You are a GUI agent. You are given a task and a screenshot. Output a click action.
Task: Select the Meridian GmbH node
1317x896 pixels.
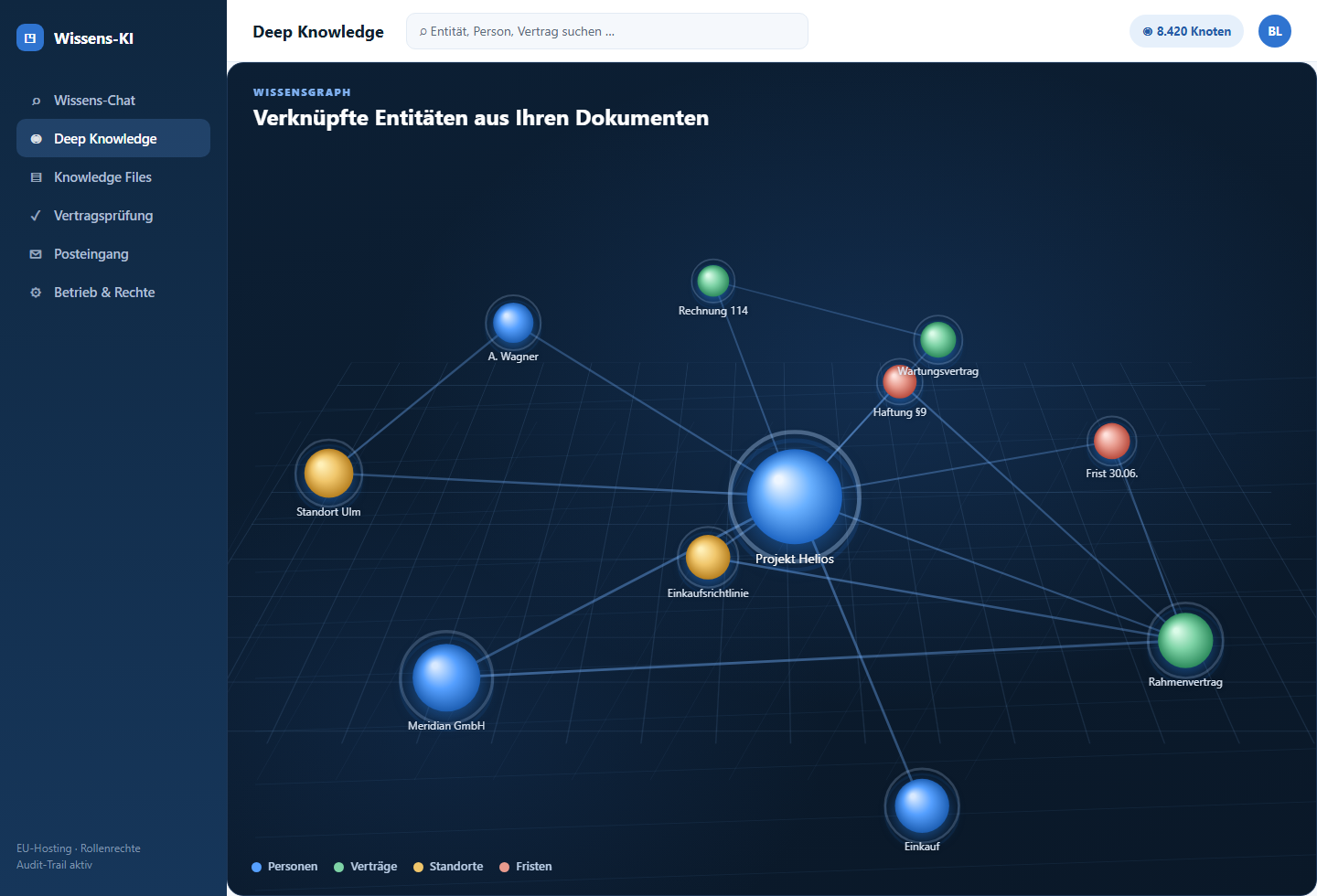tap(446, 677)
